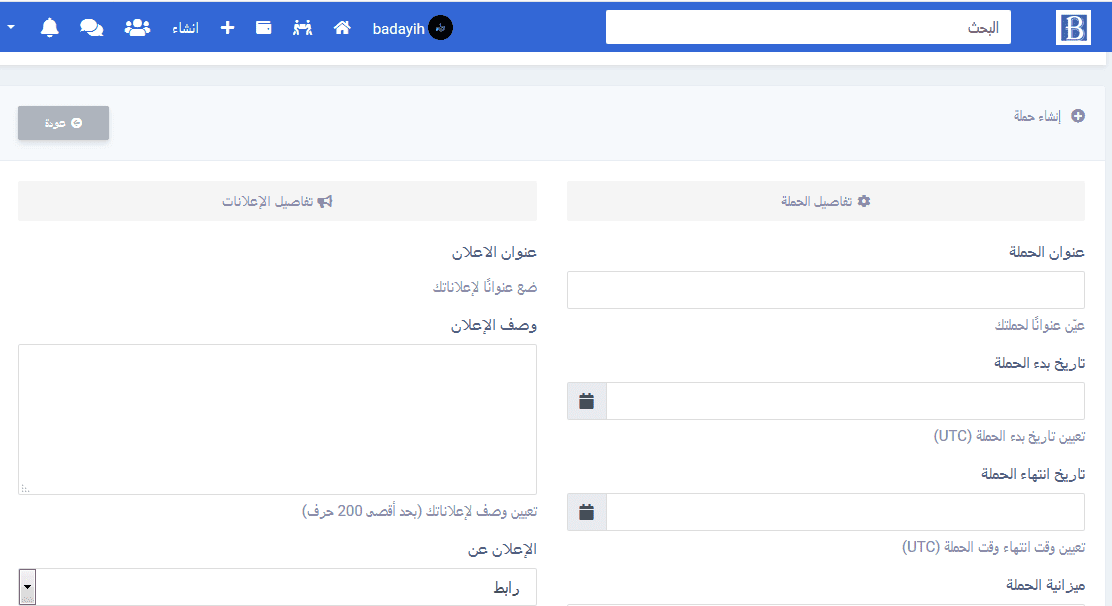Open calendar icon for campaign start date
This screenshot has width=1112, height=606.
[x=586, y=401]
